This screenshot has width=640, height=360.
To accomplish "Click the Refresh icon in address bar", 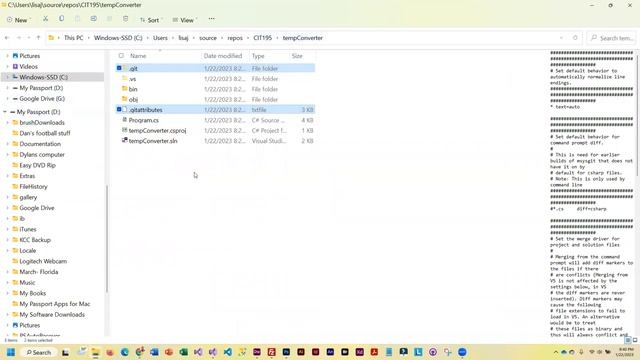I will (575, 38).
